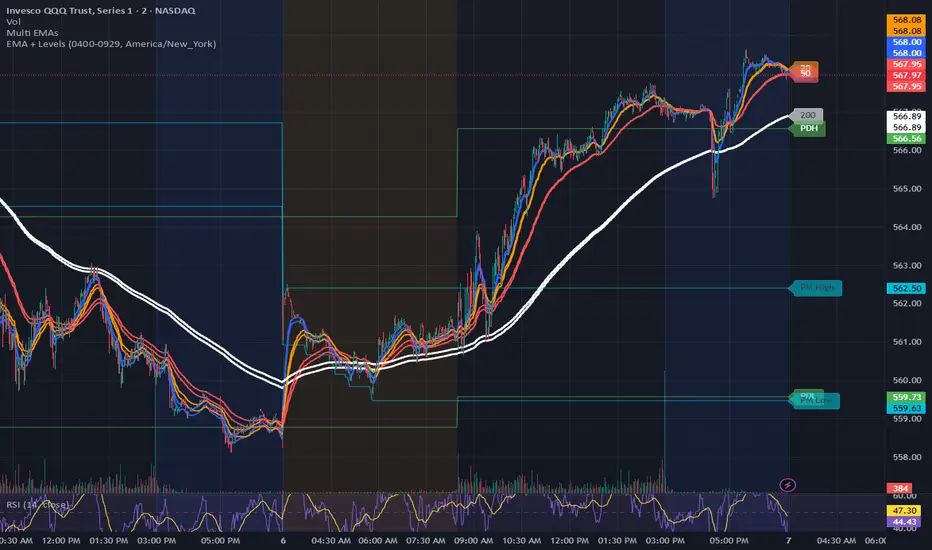Click the orange-red 50 EMA line label
932x550 pixels.
(x=805, y=74)
